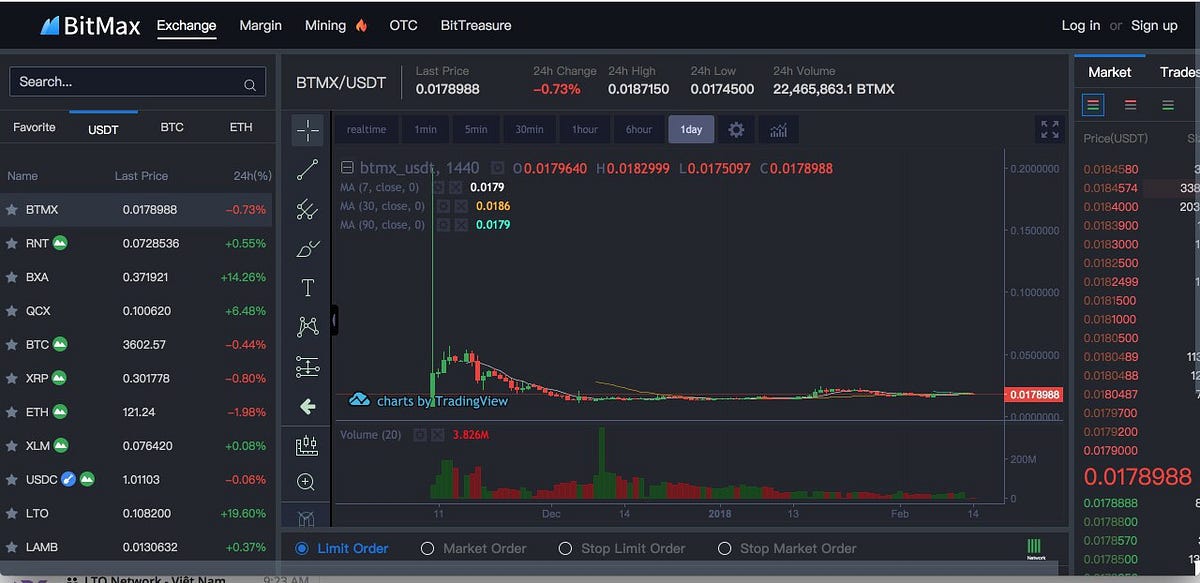Navigate to the Margin section
Viewport: 1200px width, 583px height.
(x=260, y=25)
